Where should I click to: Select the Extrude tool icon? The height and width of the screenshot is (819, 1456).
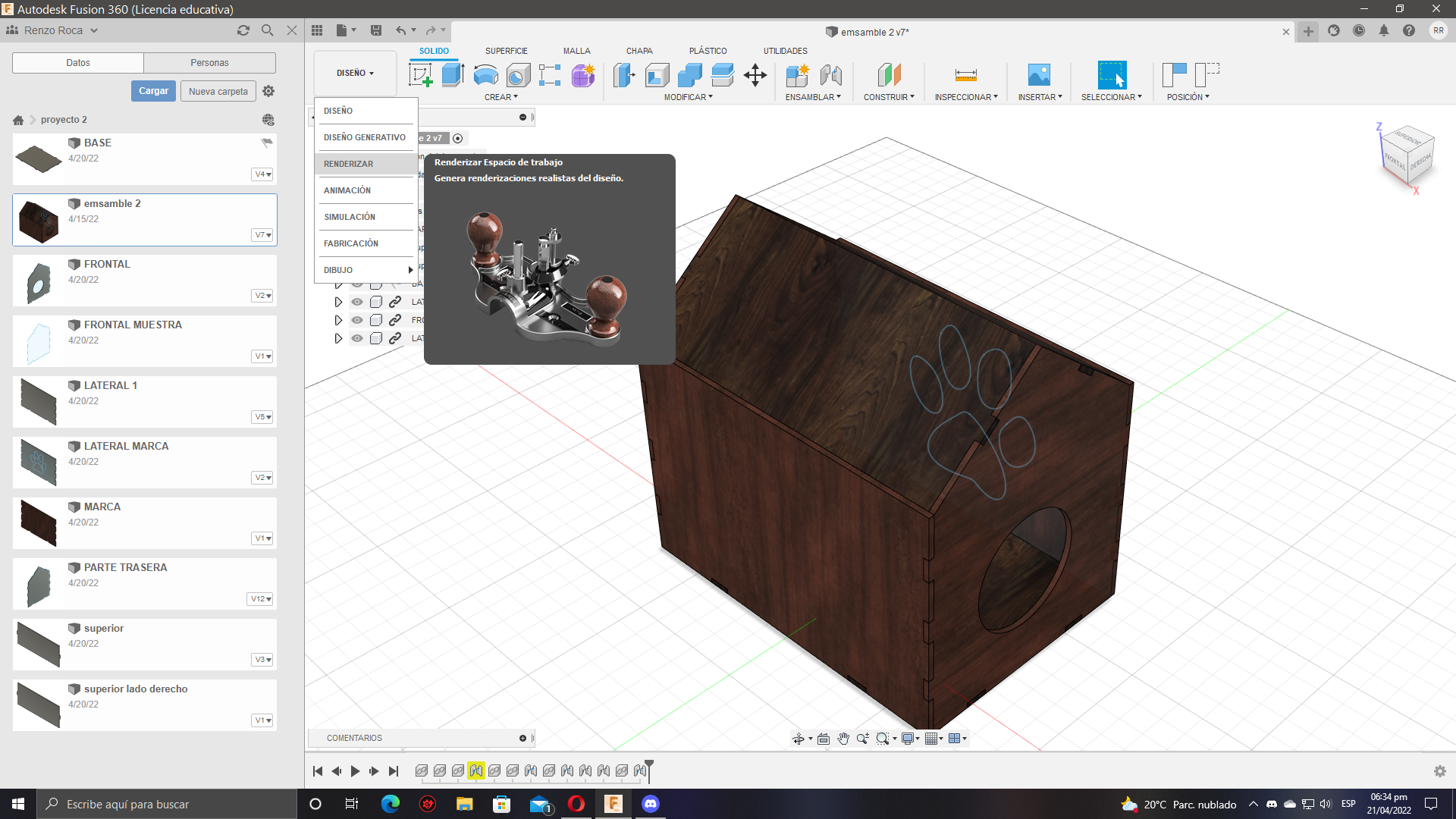coord(453,75)
